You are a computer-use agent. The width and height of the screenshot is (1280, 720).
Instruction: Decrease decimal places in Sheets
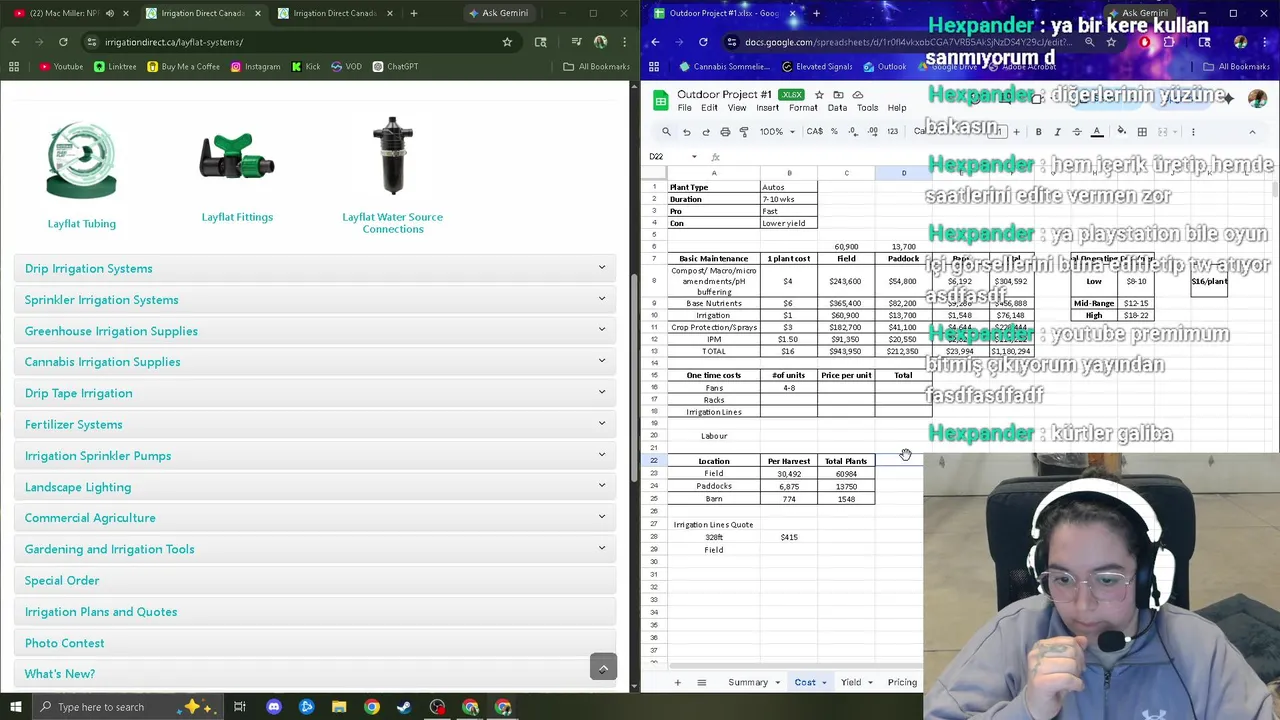click(853, 132)
